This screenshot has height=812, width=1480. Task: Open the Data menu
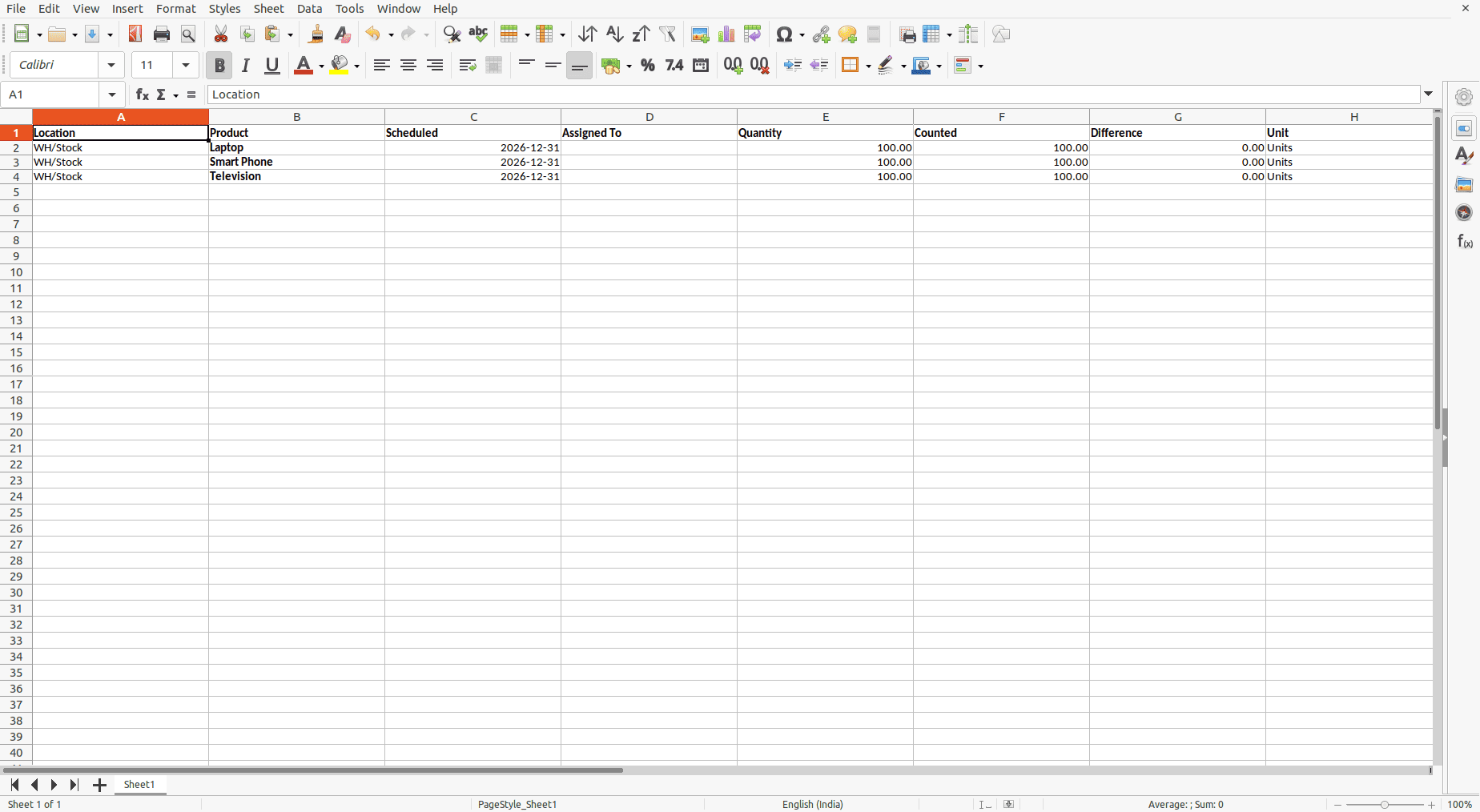coord(309,9)
